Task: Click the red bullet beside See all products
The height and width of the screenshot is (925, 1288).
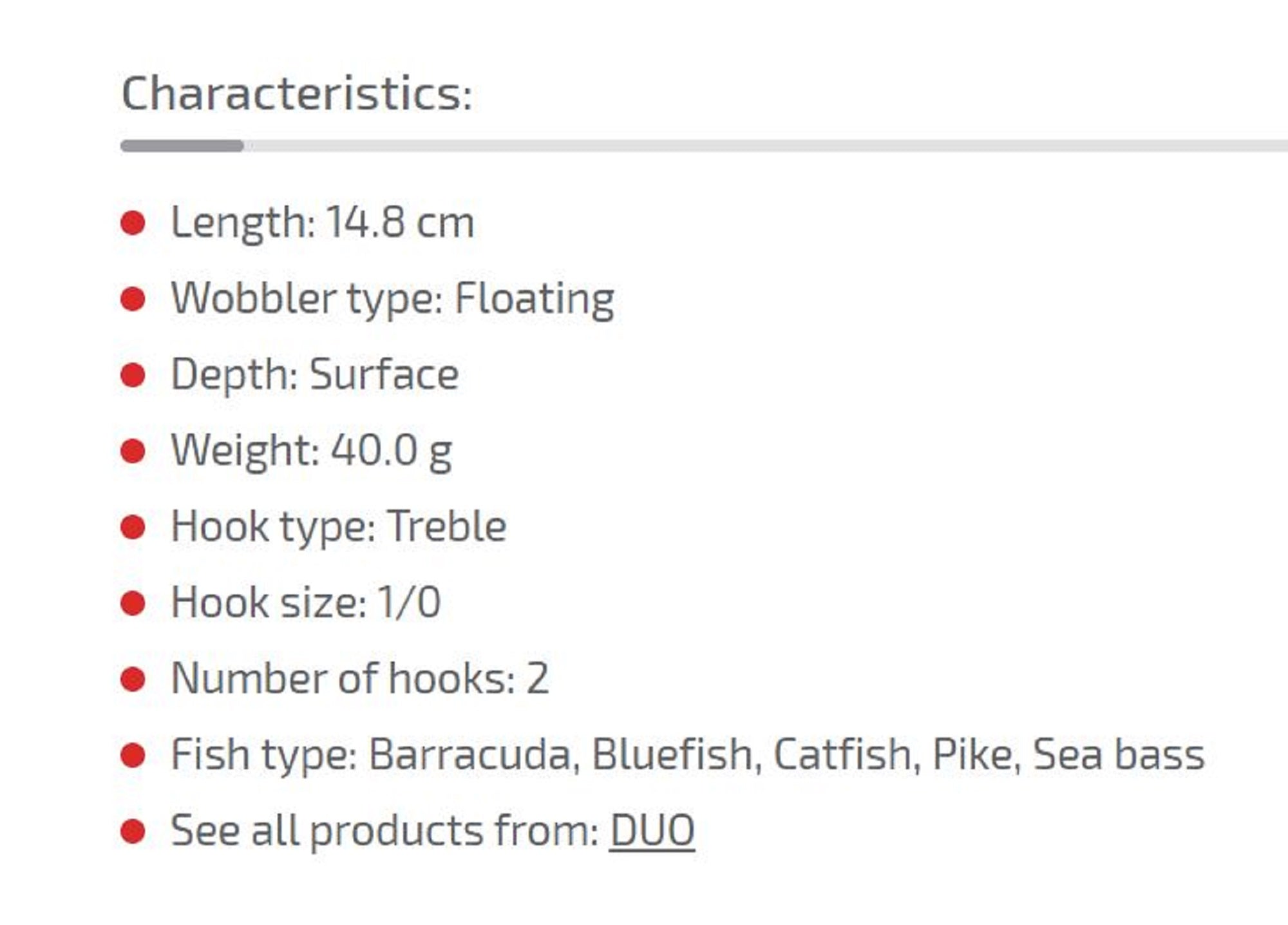Action: click(133, 832)
